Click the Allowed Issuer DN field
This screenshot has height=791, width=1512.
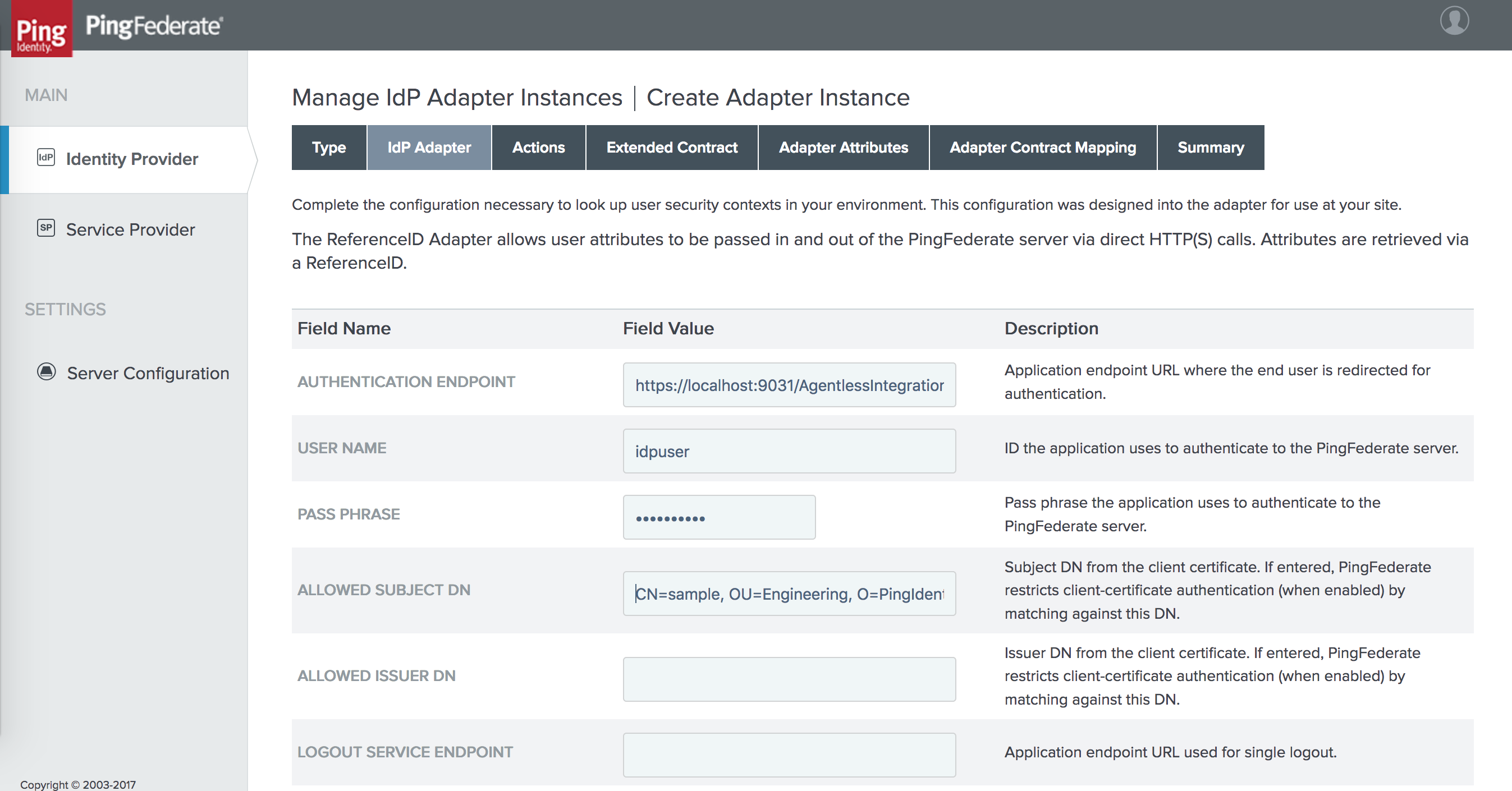coord(789,679)
